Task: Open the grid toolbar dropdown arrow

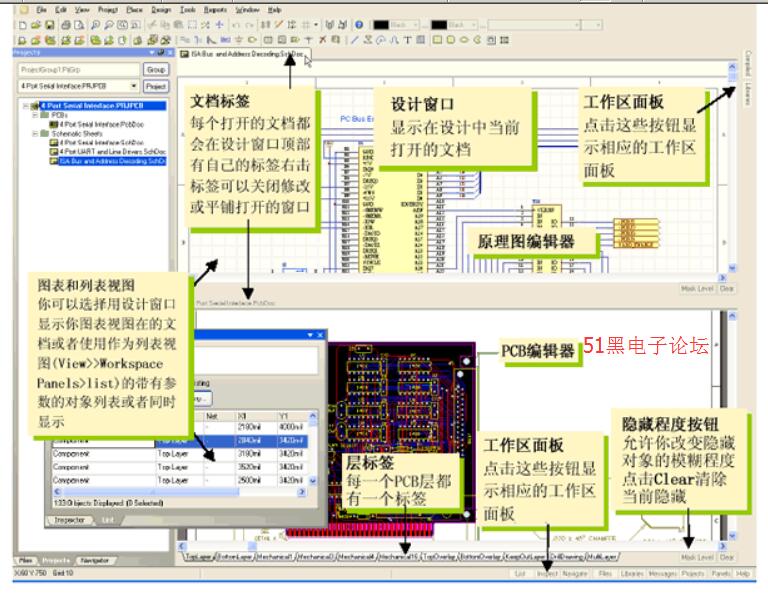Action: 316,25
